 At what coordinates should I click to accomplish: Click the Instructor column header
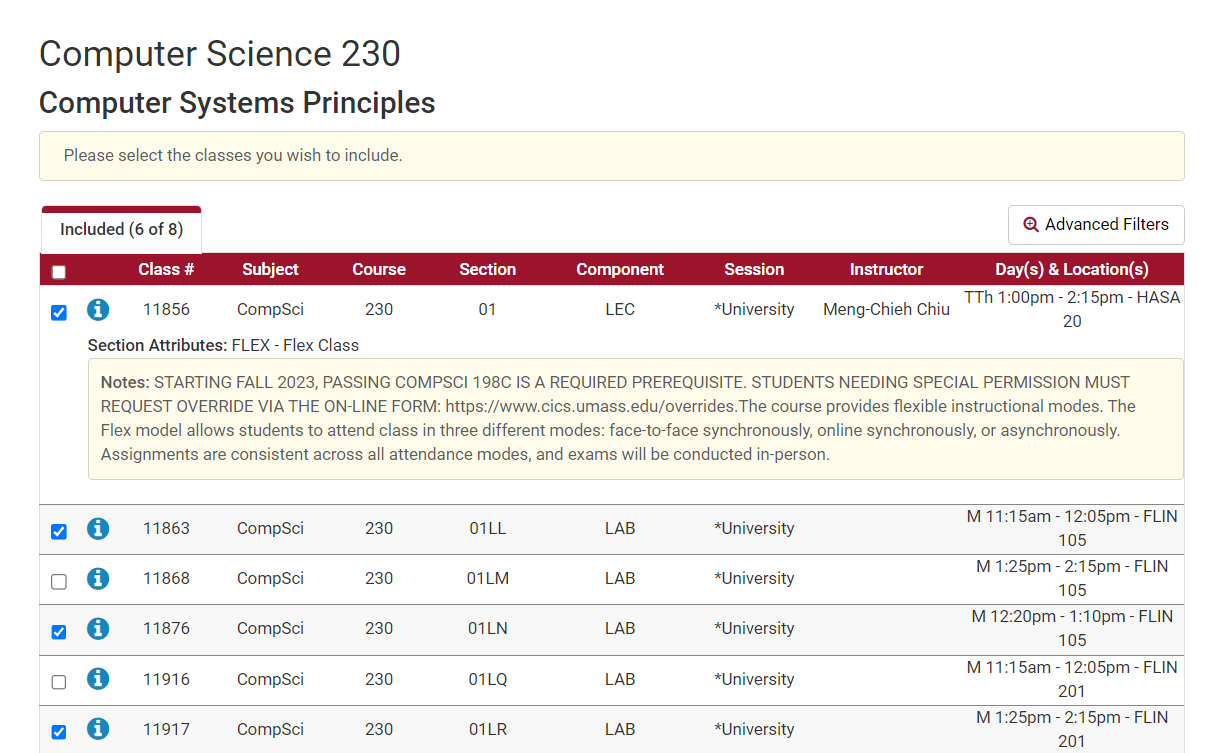coord(886,269)
